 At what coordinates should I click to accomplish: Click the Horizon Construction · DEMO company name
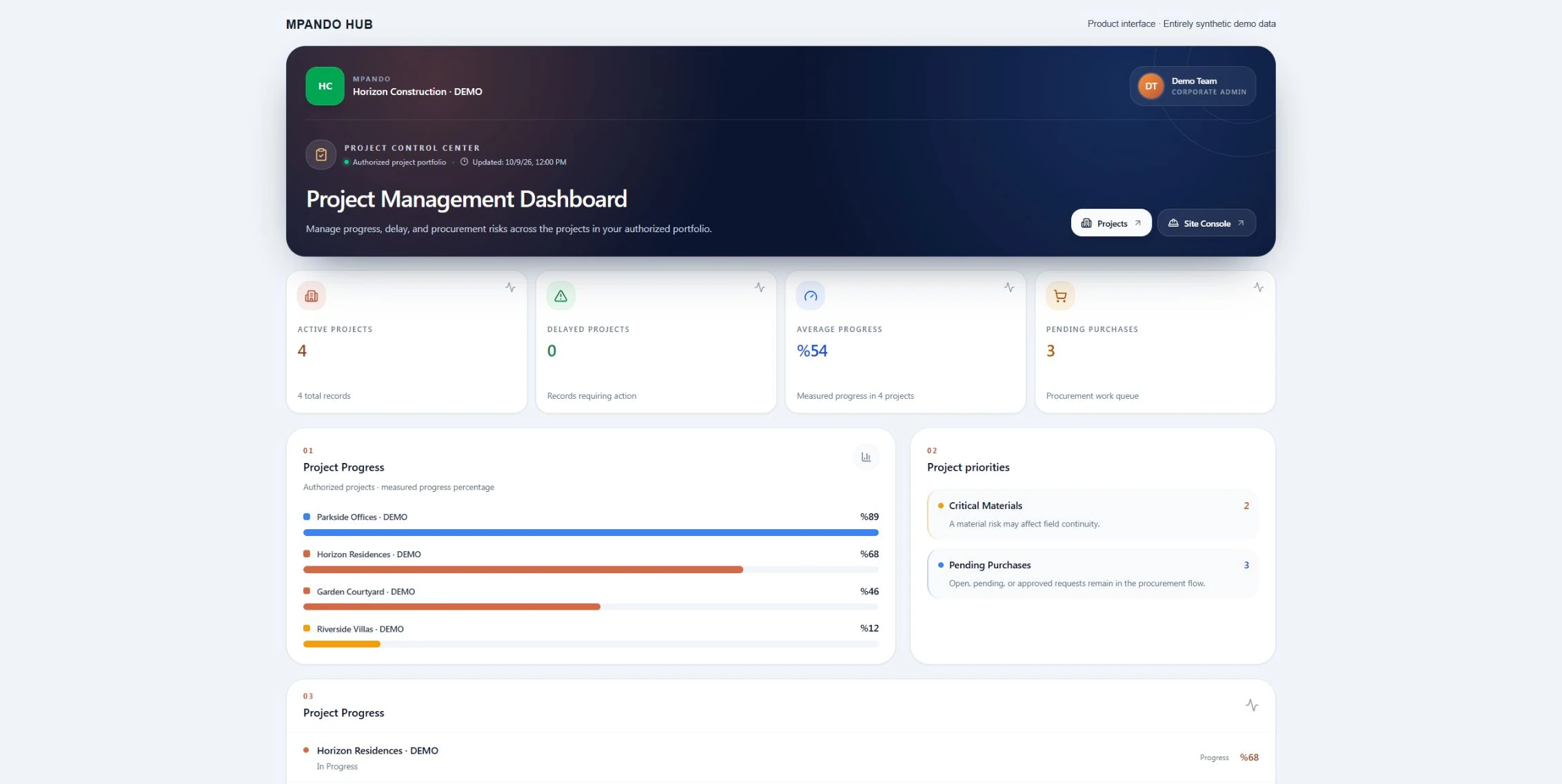417,92
